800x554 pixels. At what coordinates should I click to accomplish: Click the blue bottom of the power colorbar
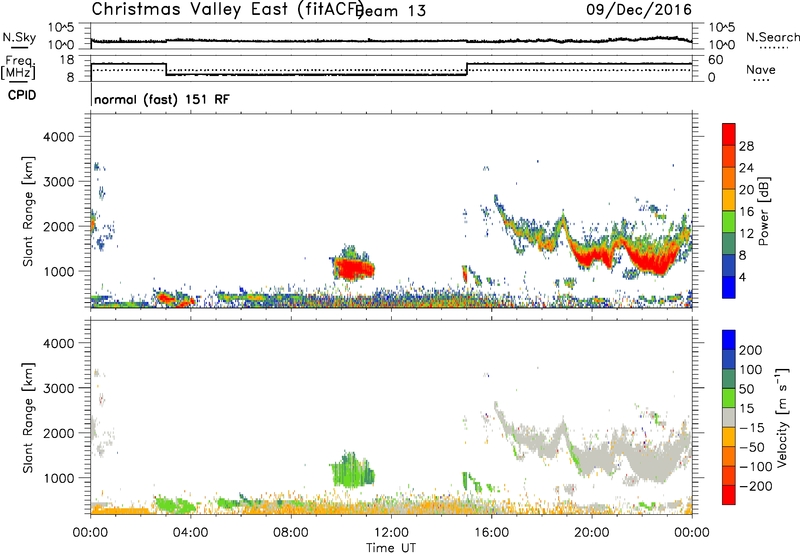pyautogui.click(x=729, y=287)
